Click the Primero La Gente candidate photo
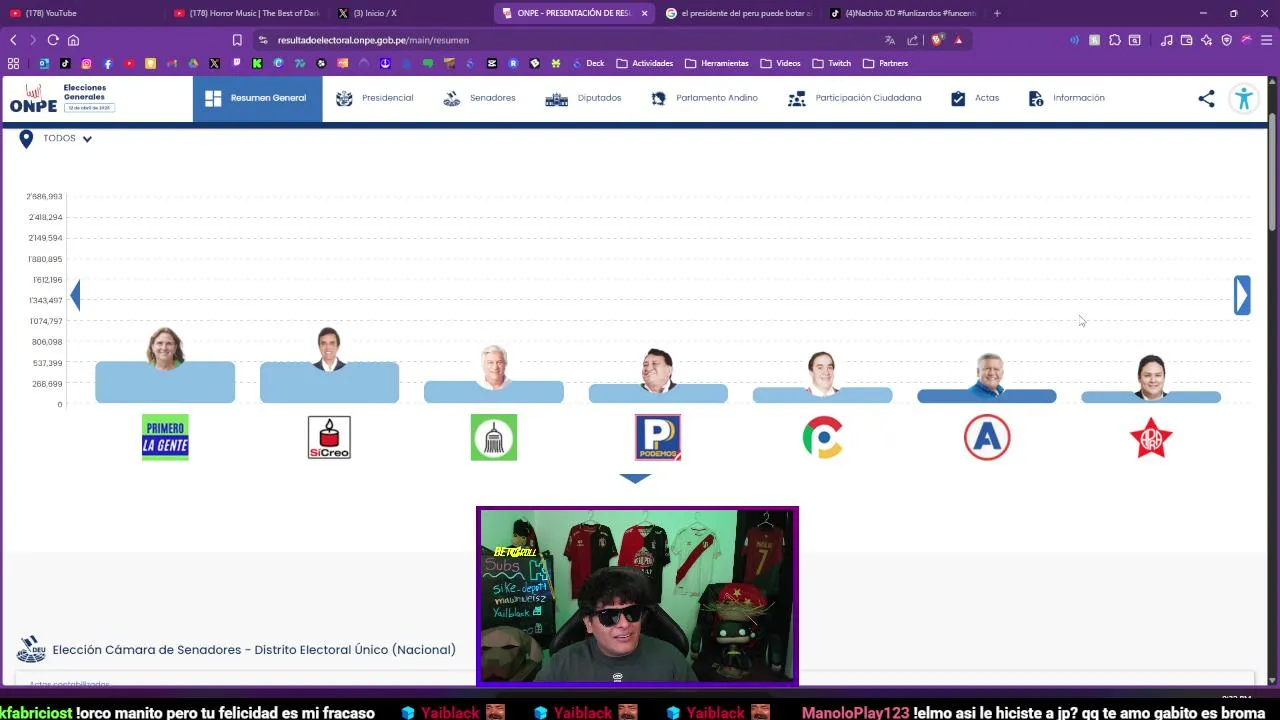Viewport: 1280px width, 720px height. pos(165,349)
